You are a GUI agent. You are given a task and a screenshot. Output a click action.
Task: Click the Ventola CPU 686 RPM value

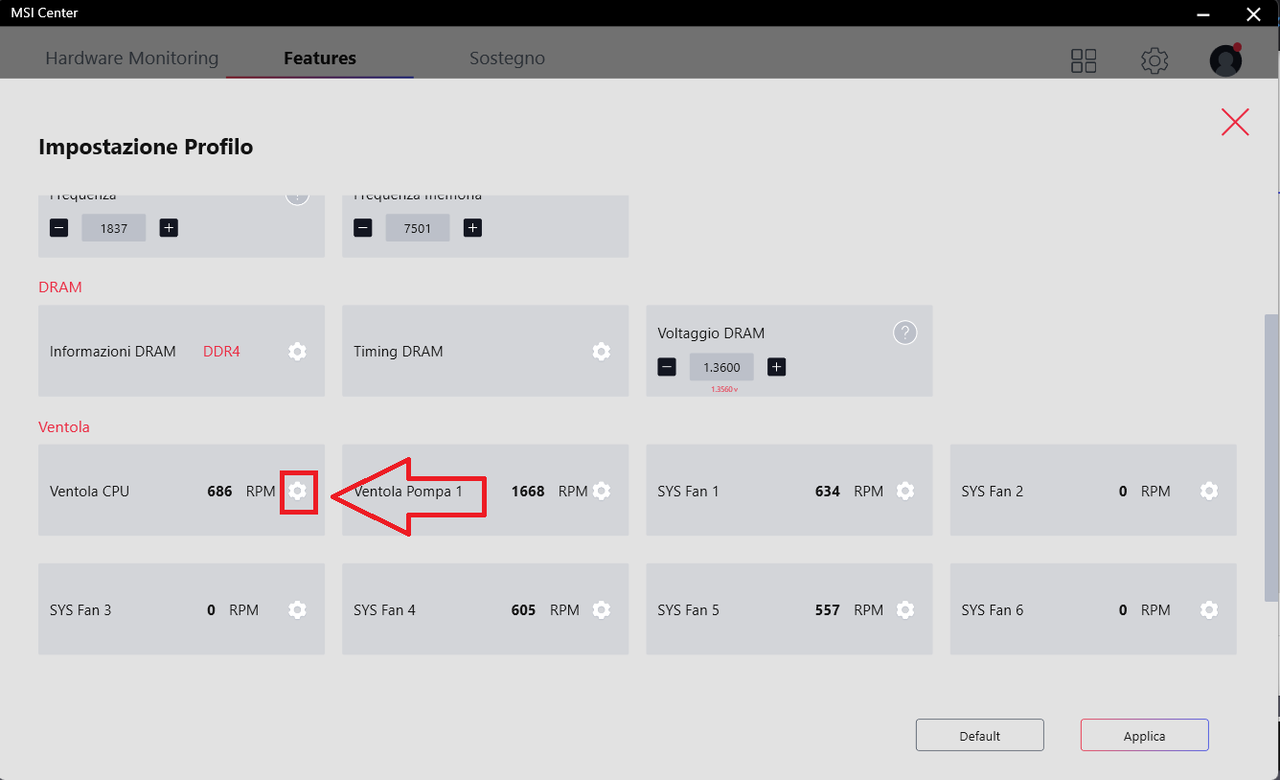pos(220,491)
